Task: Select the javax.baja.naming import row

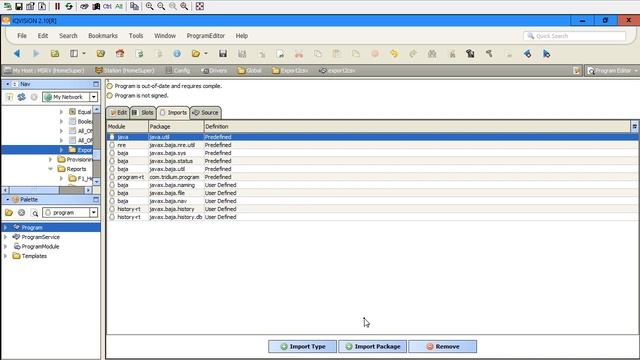Action: pos(373,185)
